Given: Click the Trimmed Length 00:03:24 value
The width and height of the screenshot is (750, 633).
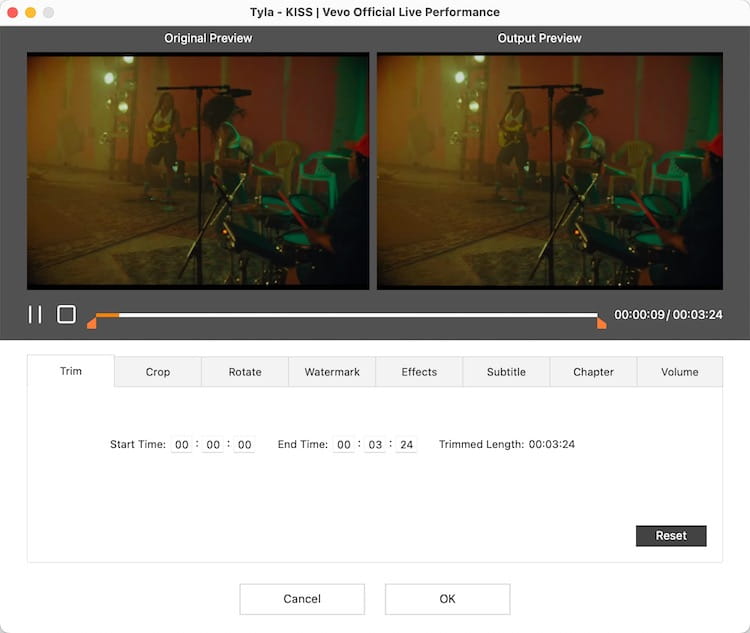Looking at the screenshot, I should [x=551, y=444].
